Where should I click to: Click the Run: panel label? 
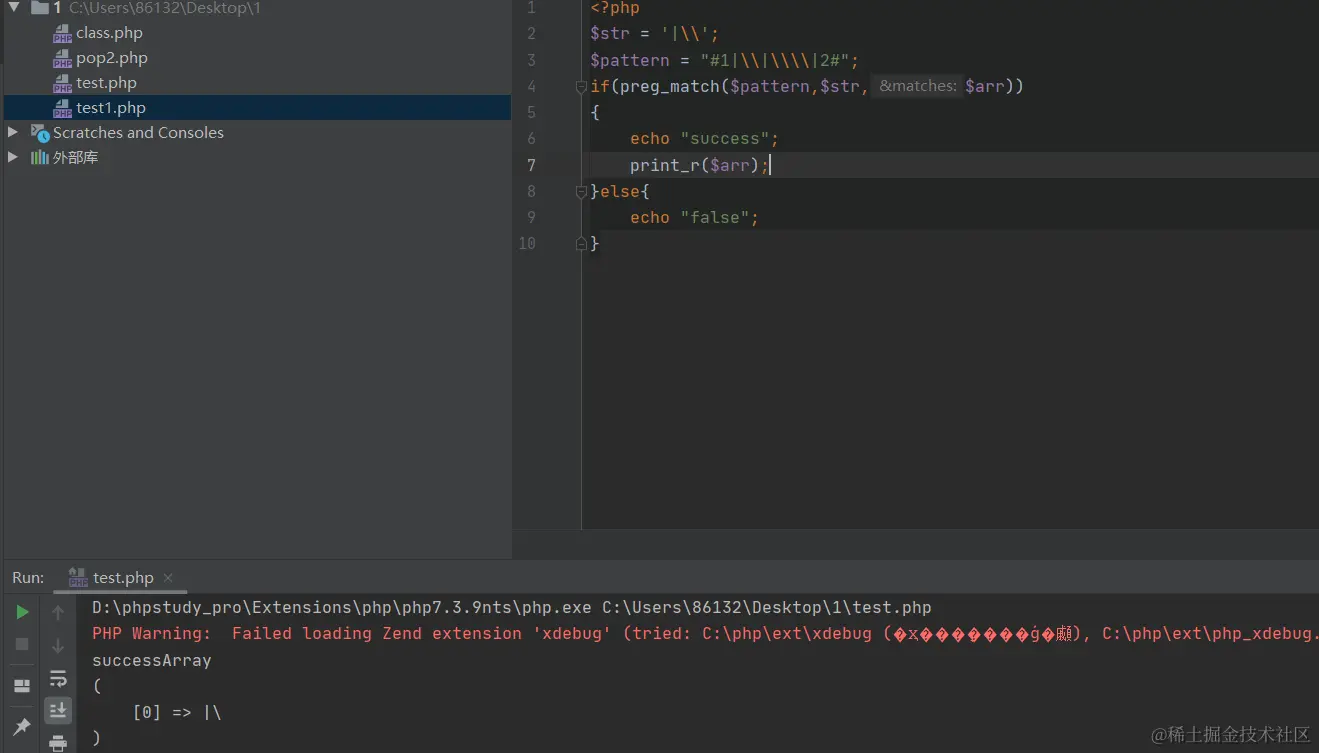28,578
